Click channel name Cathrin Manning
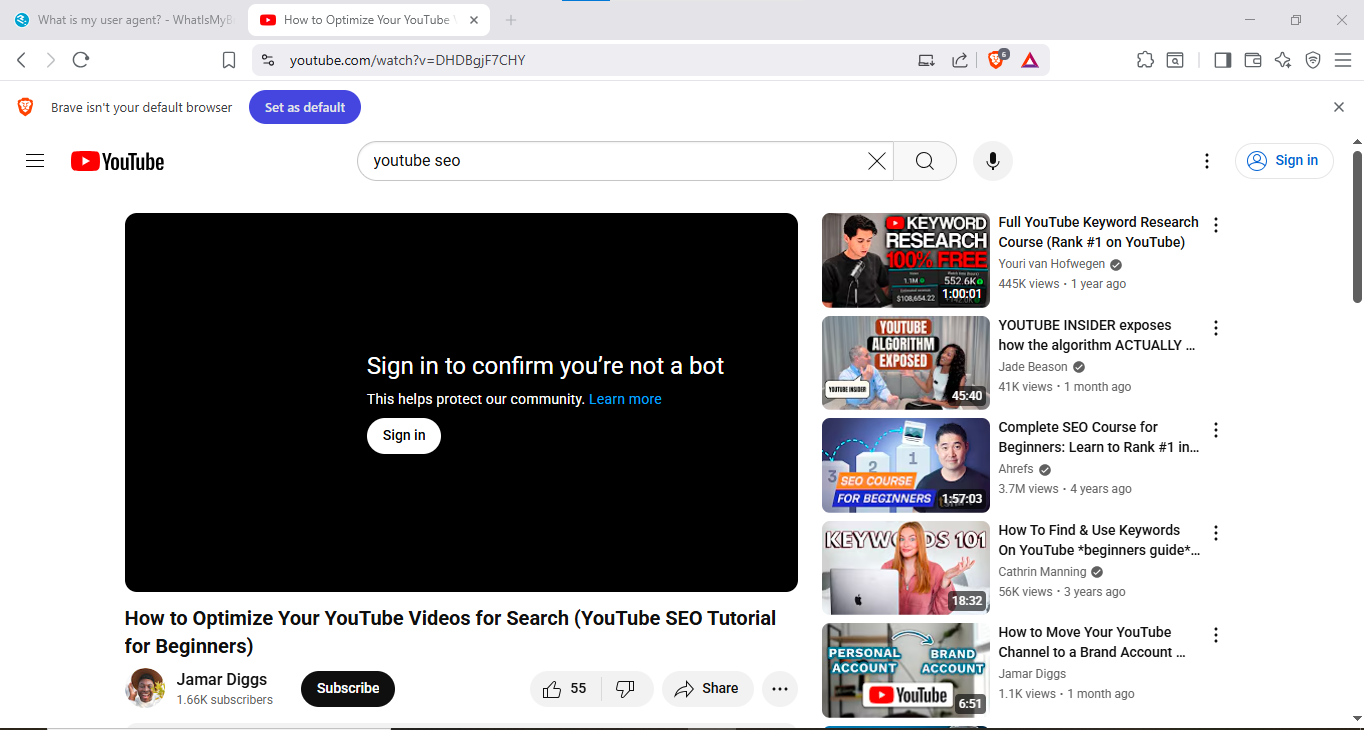Screen dimensions: 1364x730 point(1042,572)
